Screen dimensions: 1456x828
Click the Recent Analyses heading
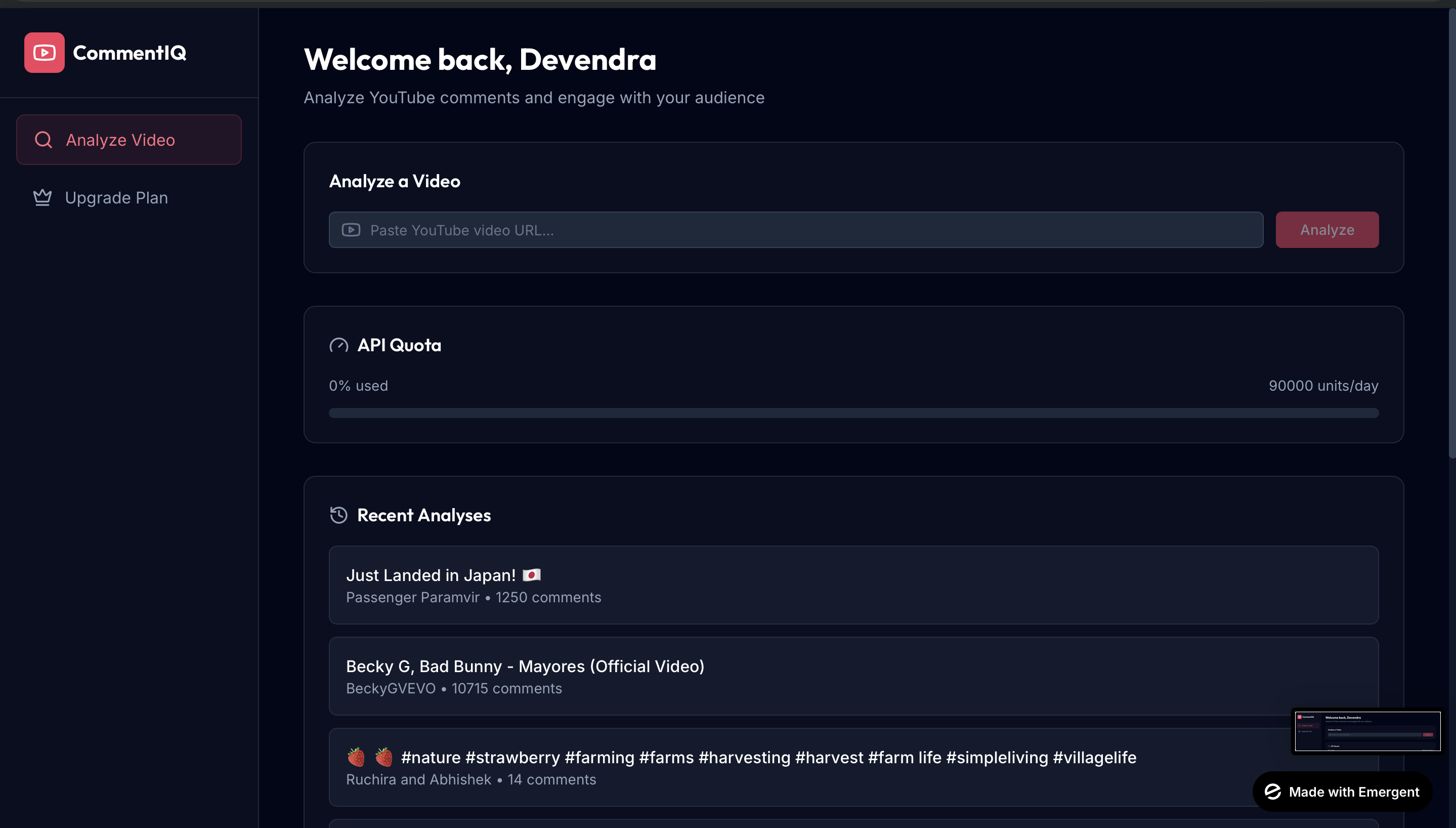coord(423,515)
